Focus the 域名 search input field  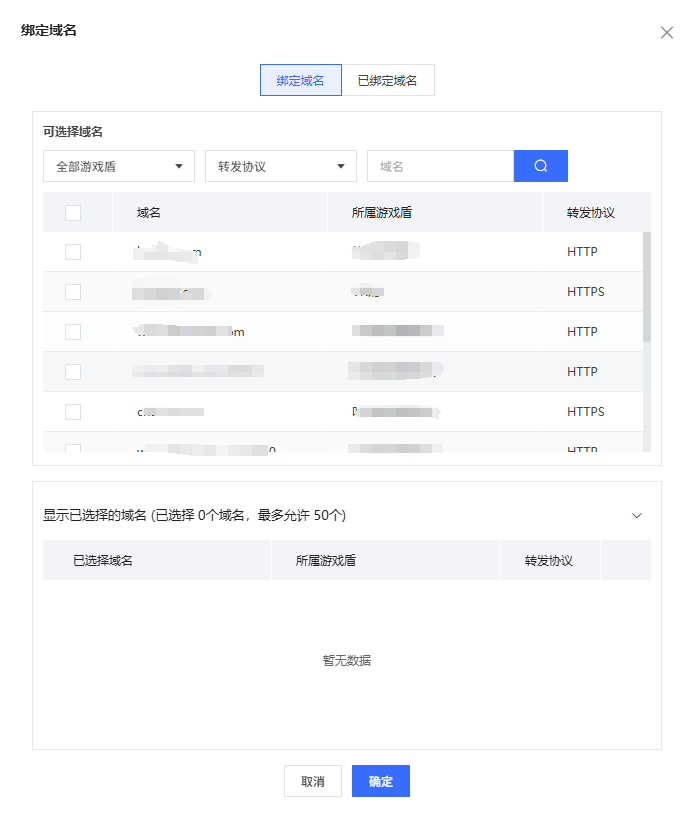point(440,166)
